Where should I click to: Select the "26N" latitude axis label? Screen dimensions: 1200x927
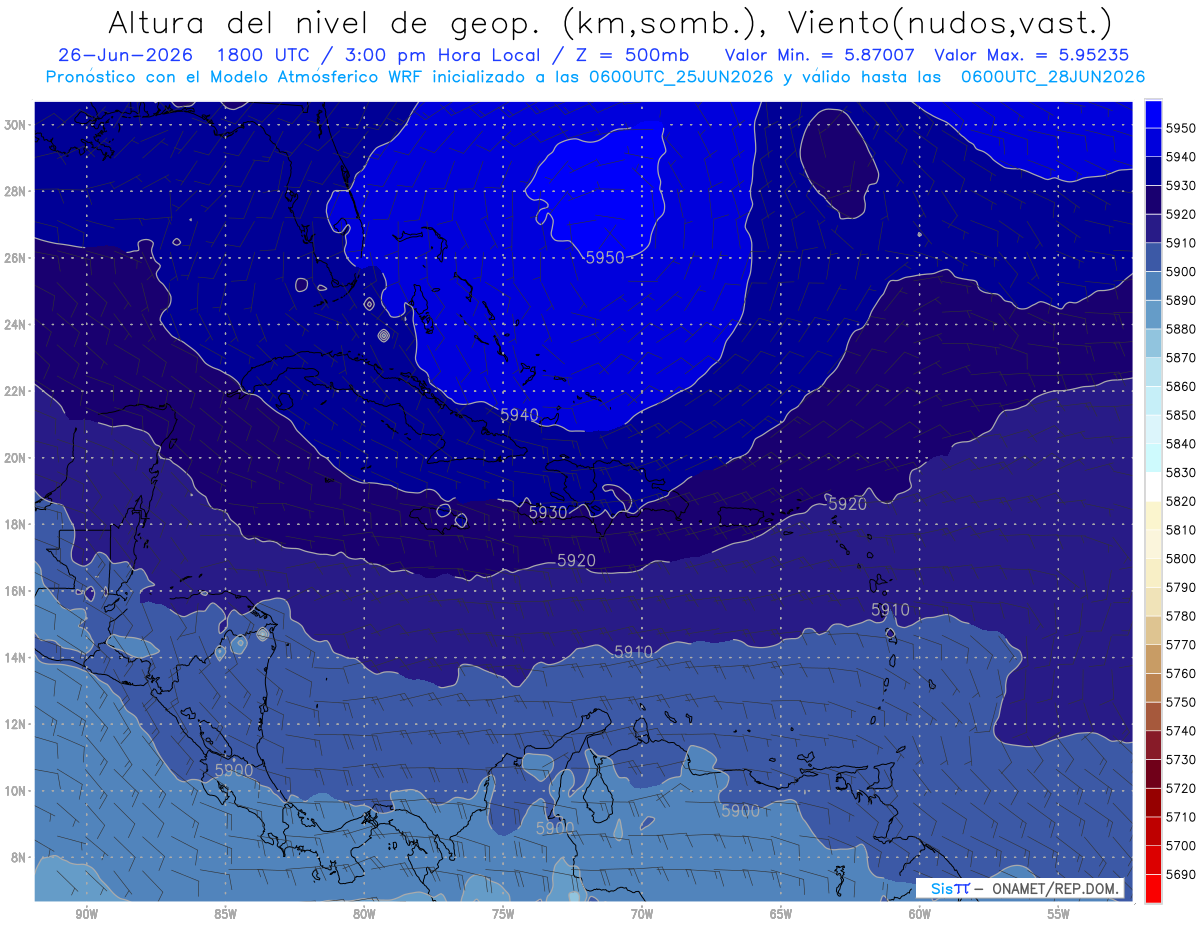17,258
